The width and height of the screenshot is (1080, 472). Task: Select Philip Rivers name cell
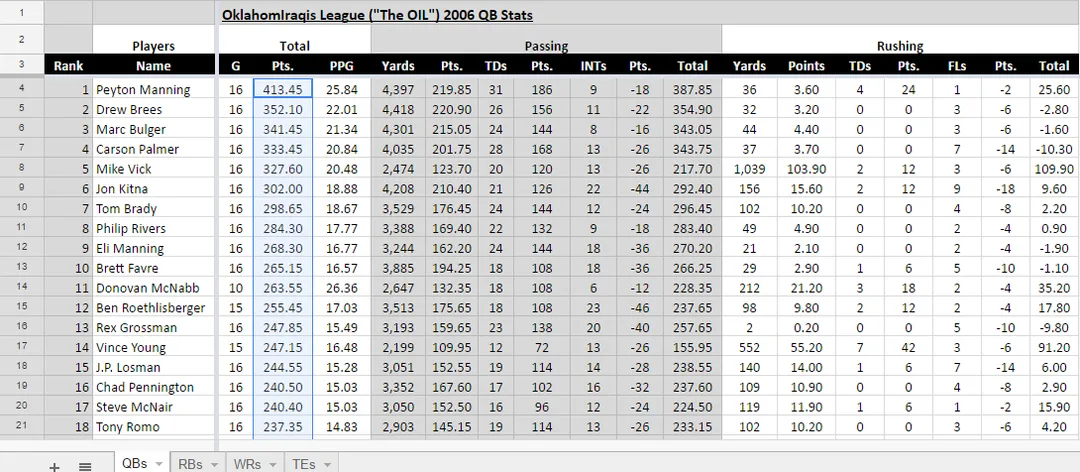(x=154, y=228)
